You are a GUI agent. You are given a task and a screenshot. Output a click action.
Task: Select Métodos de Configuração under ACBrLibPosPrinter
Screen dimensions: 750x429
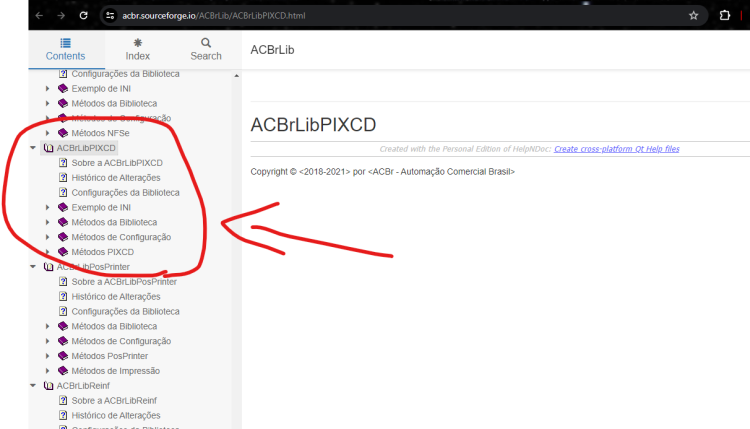pyautogui.click(x=121, y=341)
